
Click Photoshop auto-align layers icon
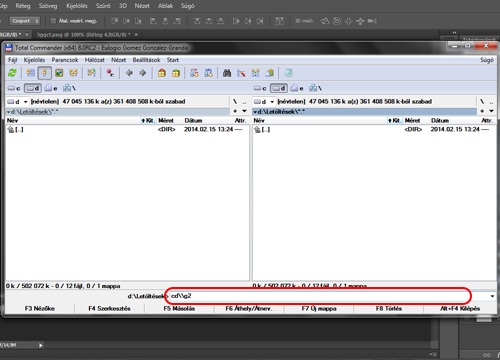point(279,21)
